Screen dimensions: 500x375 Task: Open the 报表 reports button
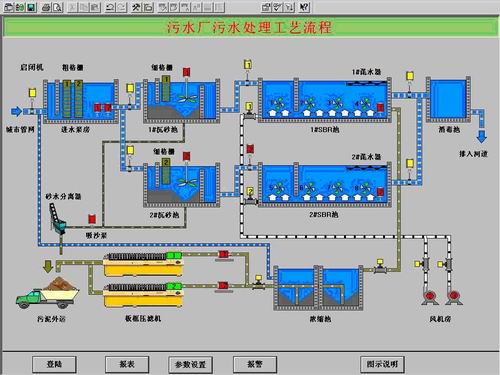pos(127,364)
